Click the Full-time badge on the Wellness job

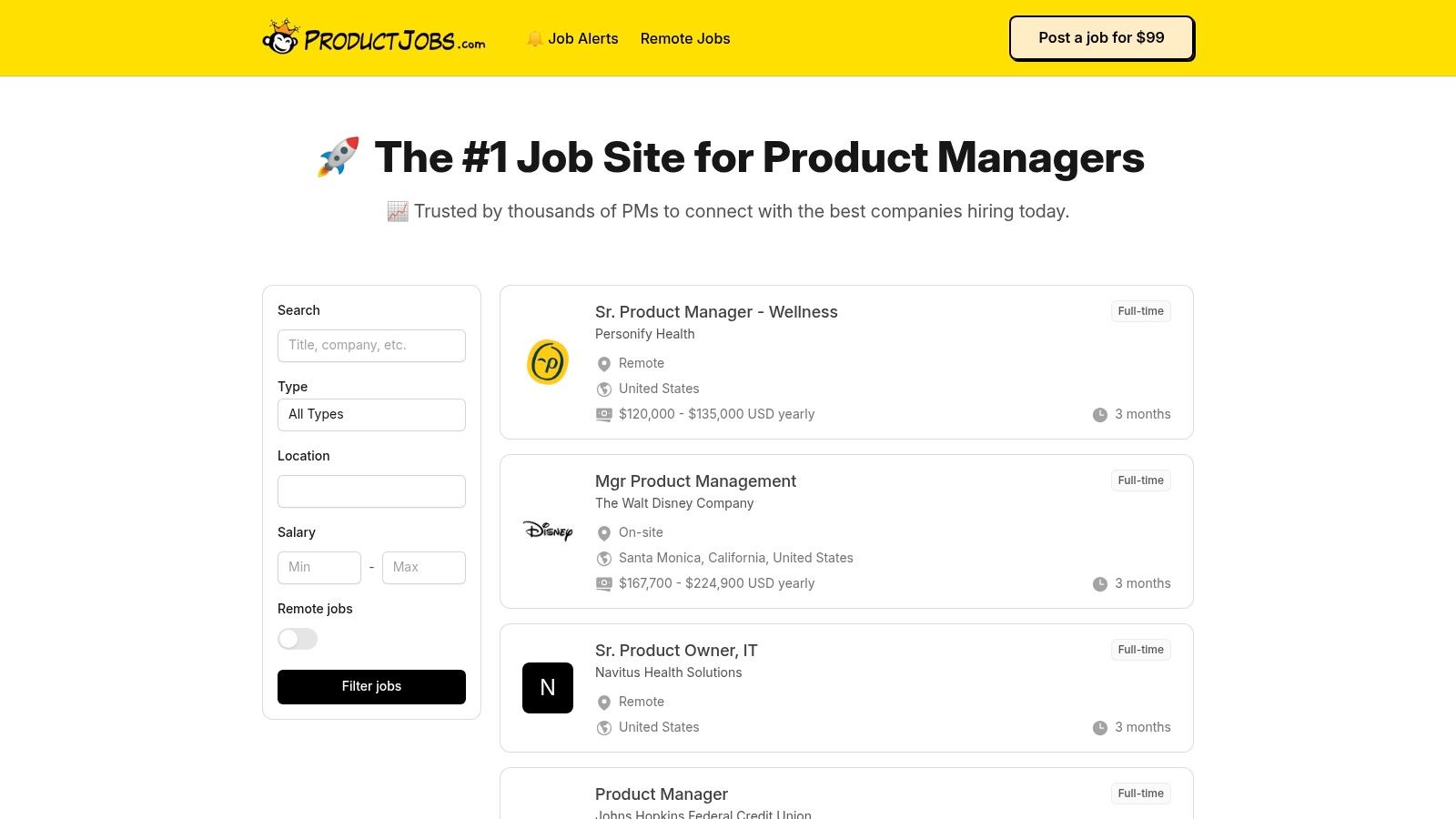[x=1140, y=310]
